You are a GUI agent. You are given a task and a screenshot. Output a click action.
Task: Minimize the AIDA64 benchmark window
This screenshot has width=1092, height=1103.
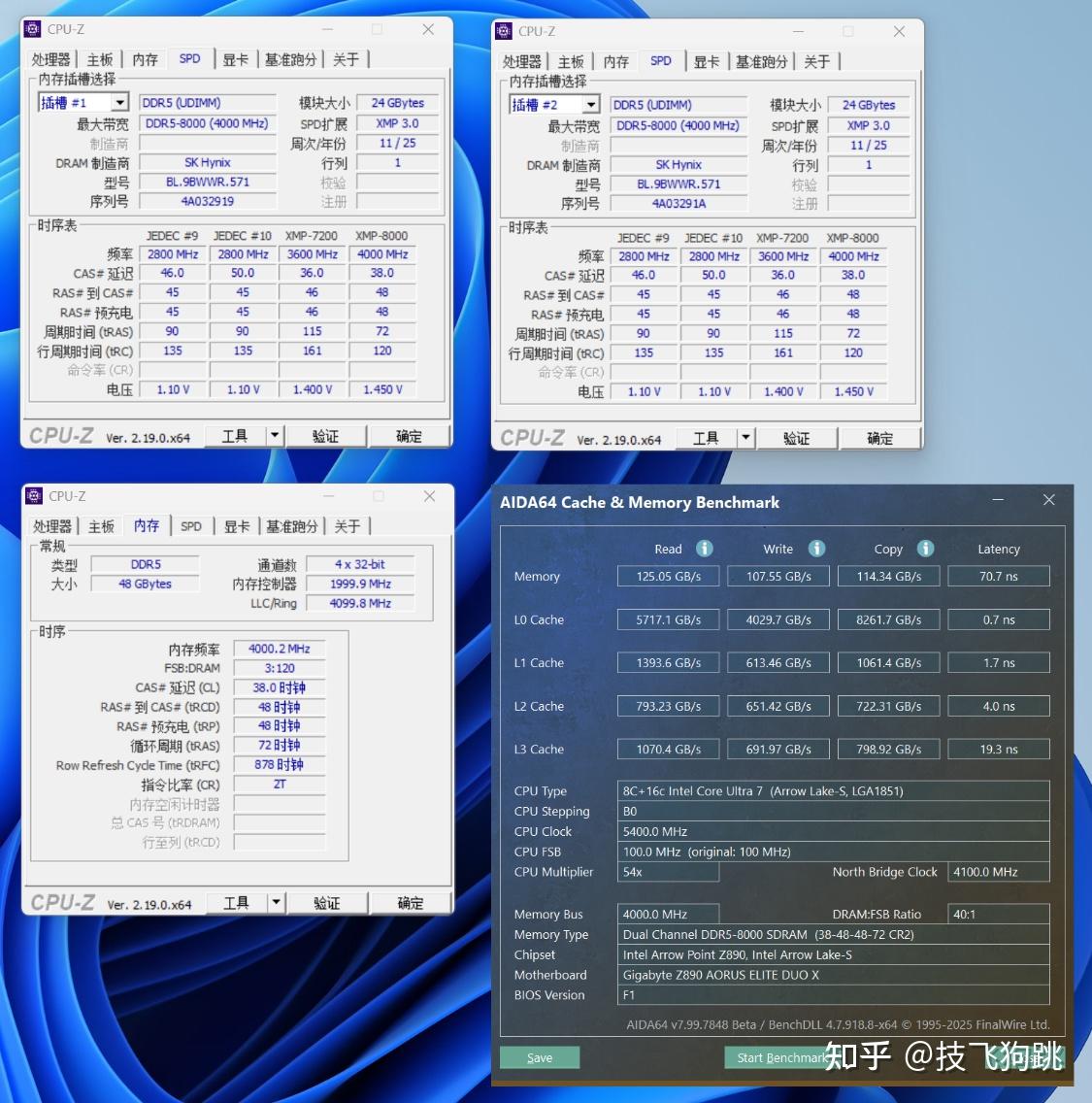coord(998,499)
